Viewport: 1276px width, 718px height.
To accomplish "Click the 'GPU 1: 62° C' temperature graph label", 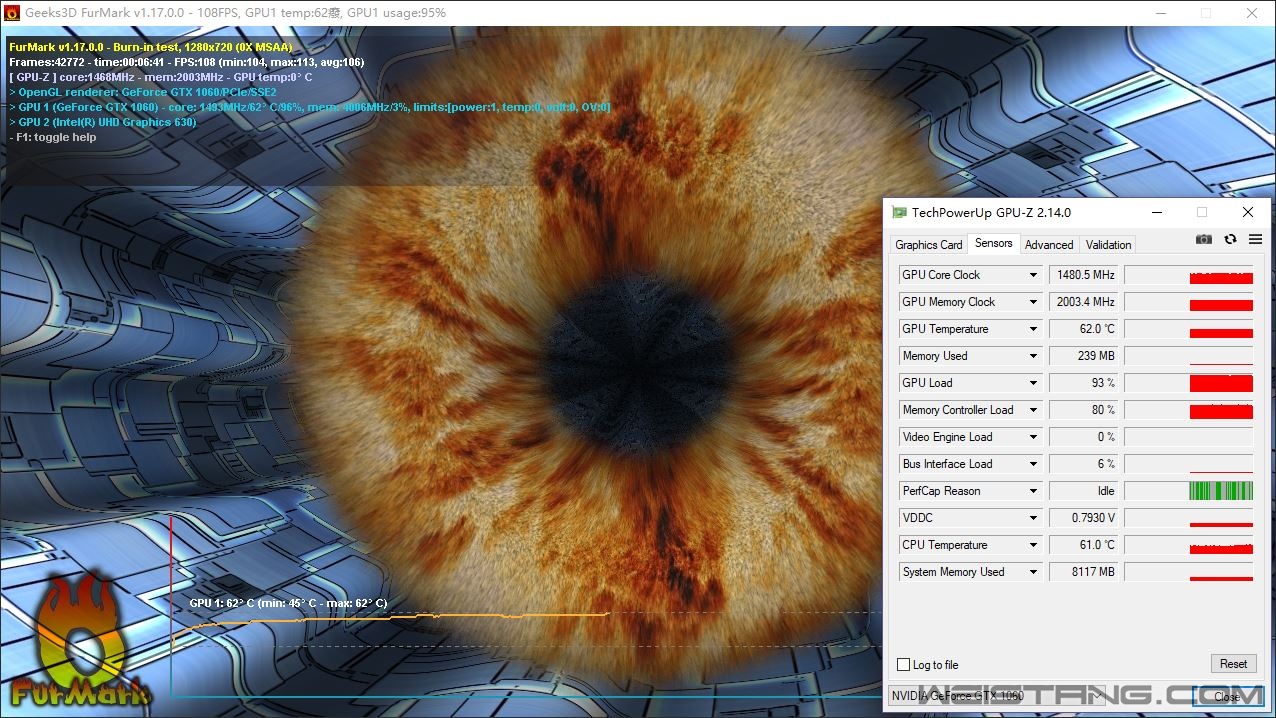I will tap(288, 603).
